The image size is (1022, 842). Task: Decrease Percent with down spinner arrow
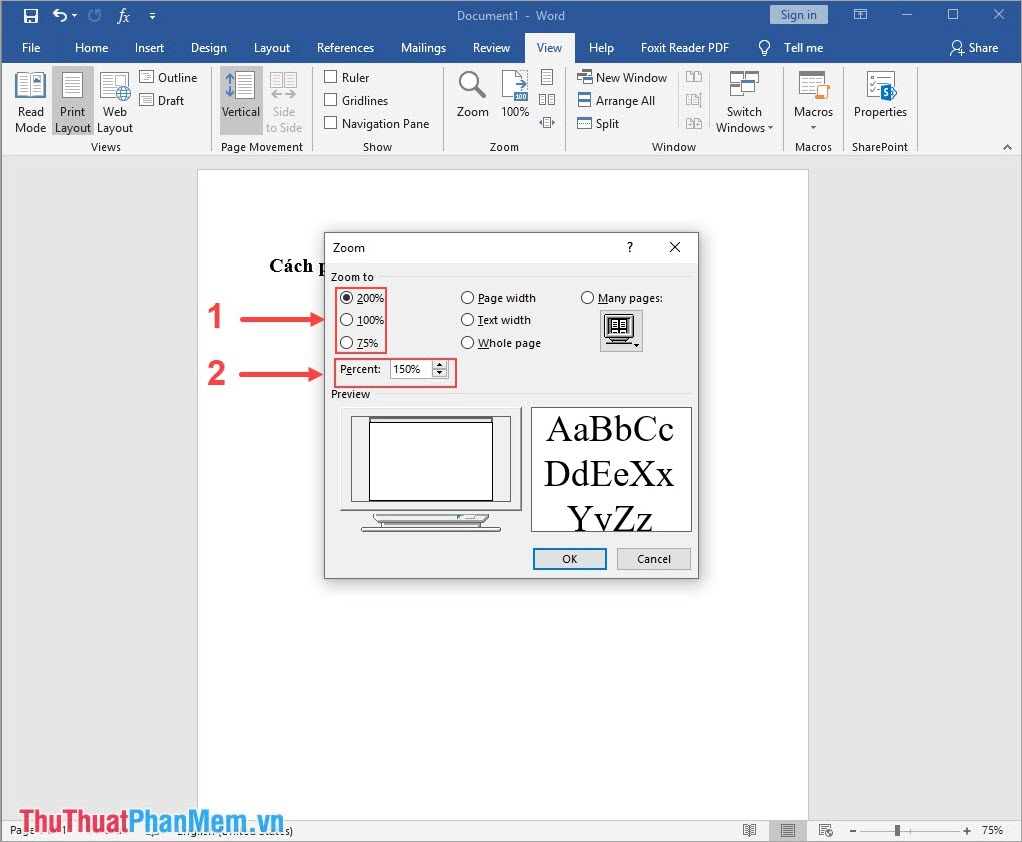click(x=440, y=373)
